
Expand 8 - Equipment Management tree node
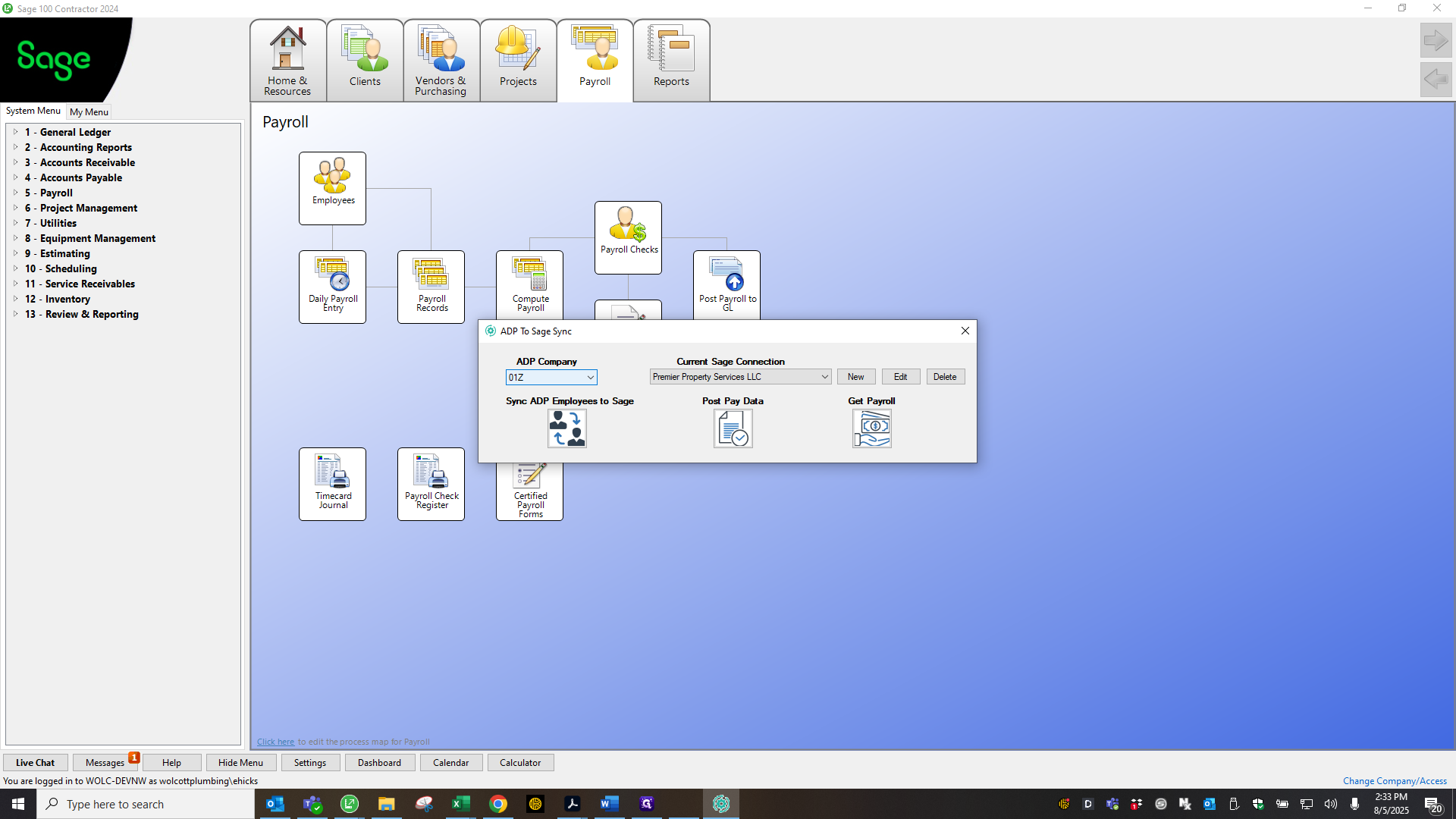click(x=15, y=238)
